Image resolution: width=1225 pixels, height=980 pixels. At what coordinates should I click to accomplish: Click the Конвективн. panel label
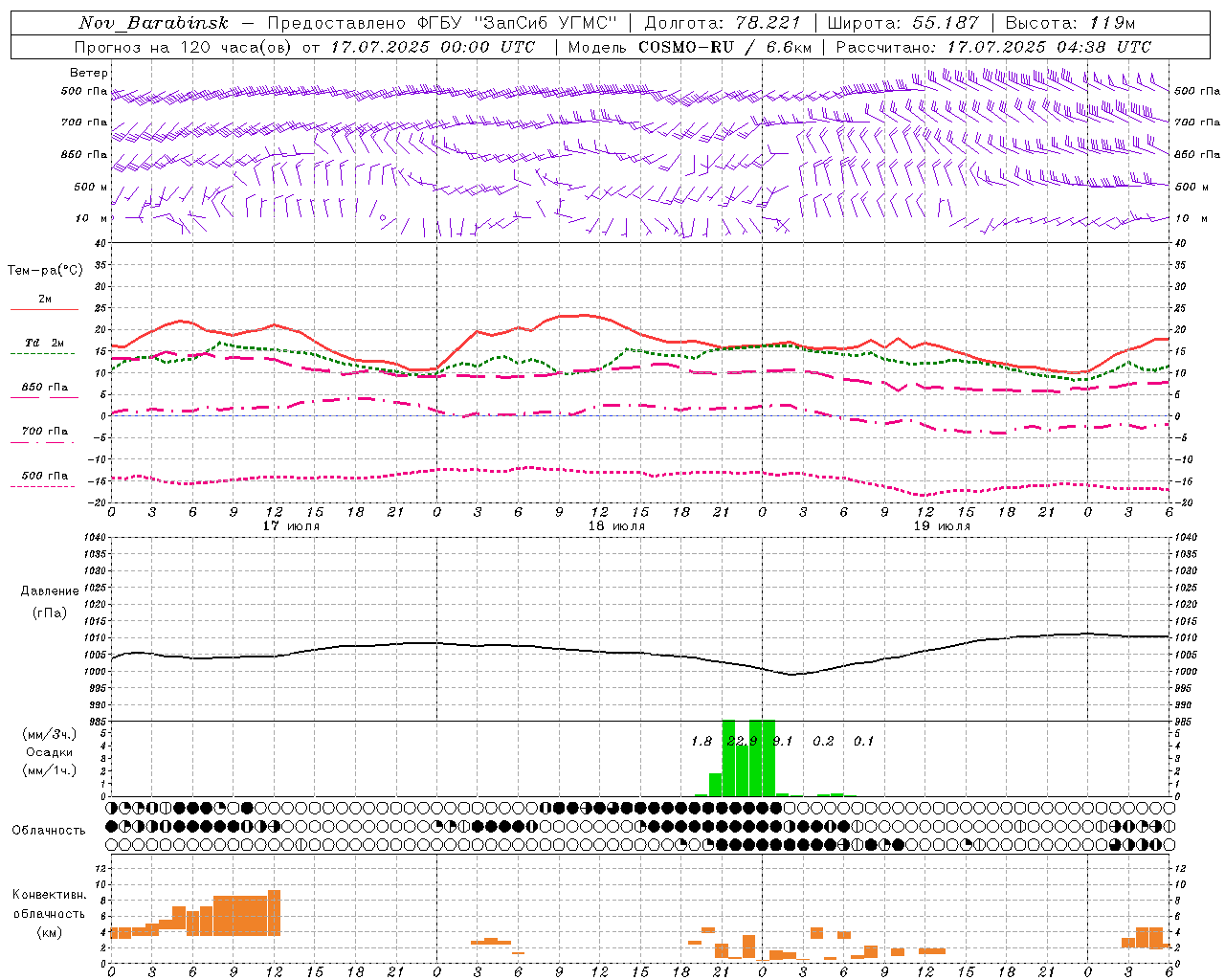[50, 894]
